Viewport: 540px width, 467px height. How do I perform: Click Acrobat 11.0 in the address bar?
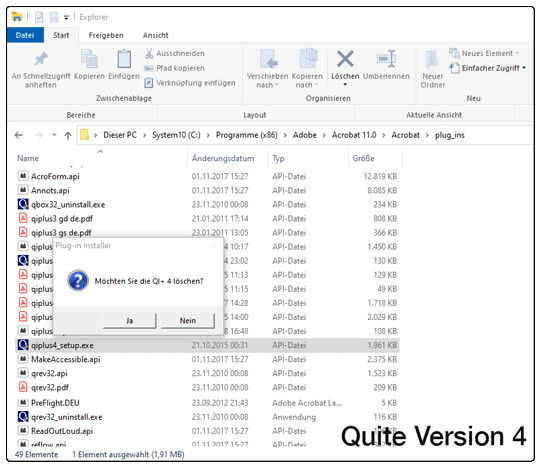point(354,135)
